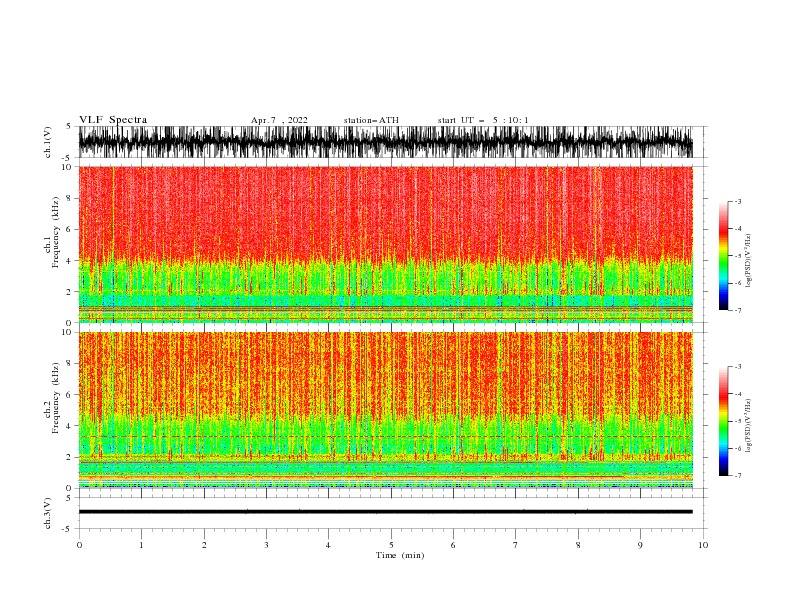Click the ch.1(V) waveform plot
Image resolution: width=792 pixels, height=612 pixels.
point(385,142)
